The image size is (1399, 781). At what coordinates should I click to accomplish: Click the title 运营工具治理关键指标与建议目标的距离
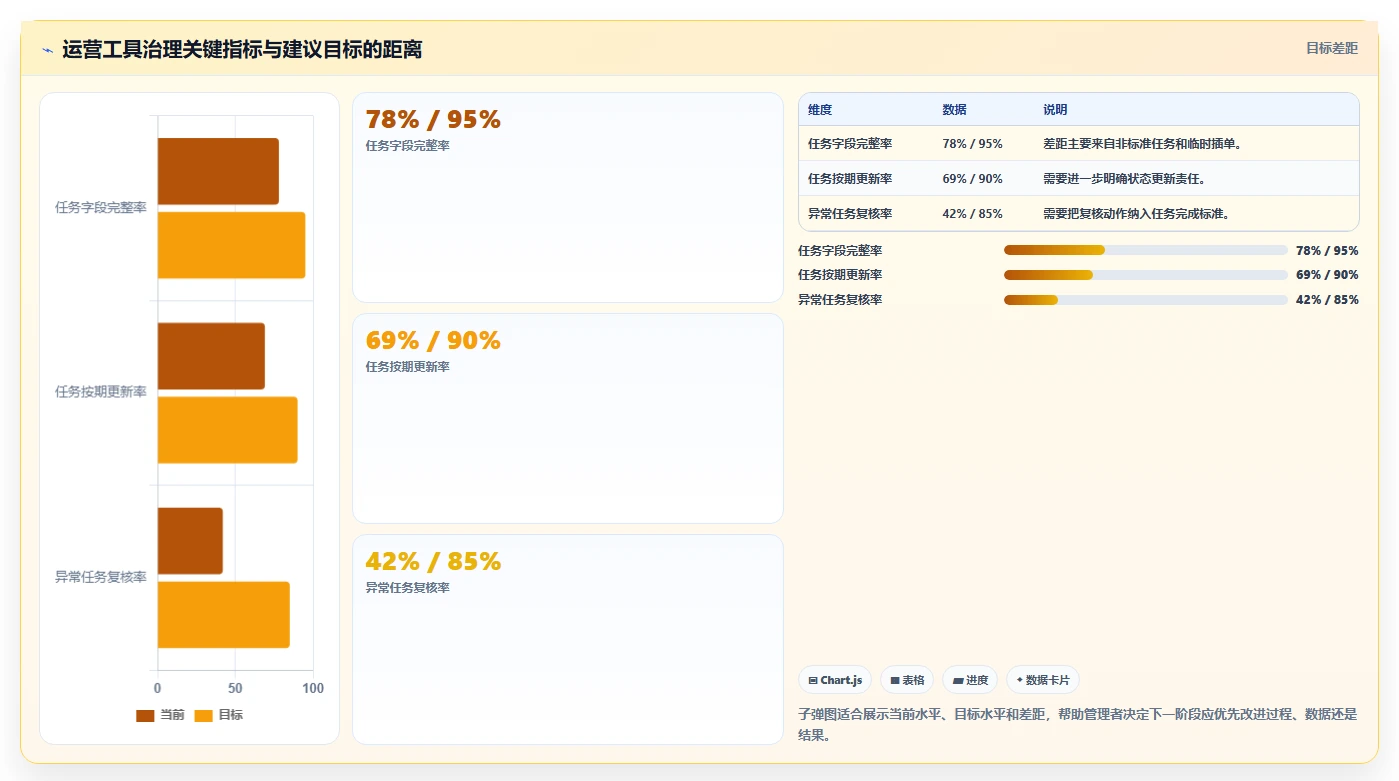[x=242, y=50]
